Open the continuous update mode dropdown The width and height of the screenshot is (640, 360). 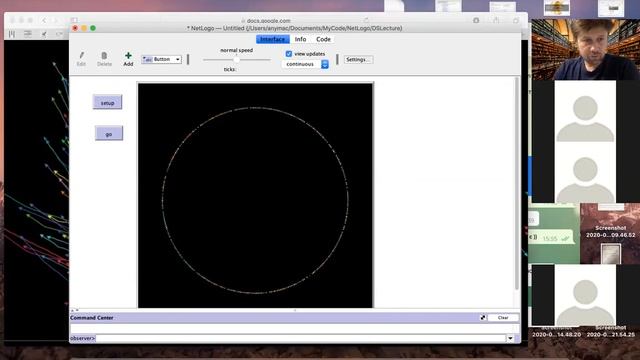click(x=305, y=64)
